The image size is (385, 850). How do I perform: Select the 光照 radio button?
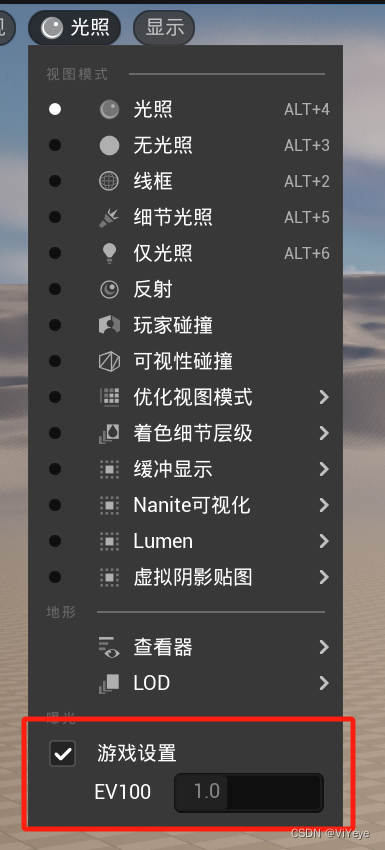click(x=55, y=110)
